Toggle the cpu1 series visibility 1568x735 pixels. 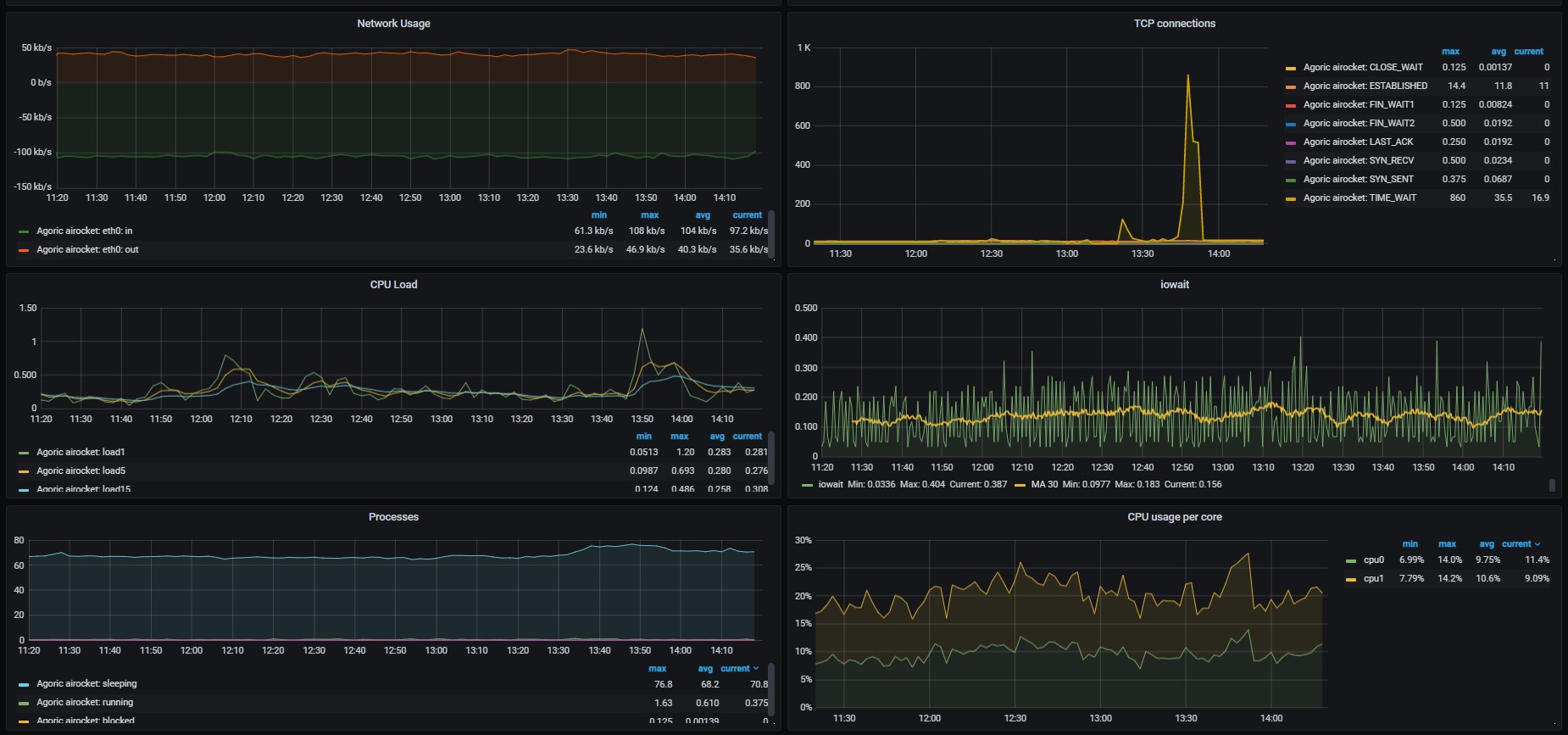[x=1373, y=578]
